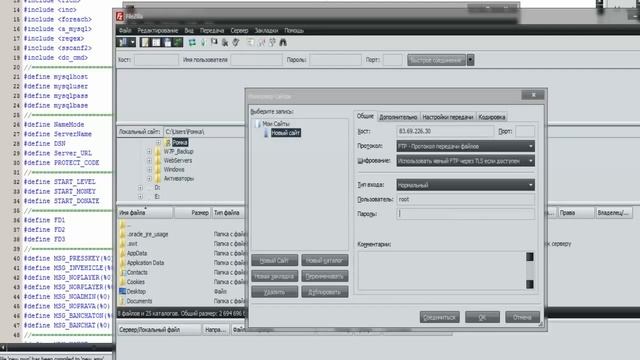Click the Соединиться button
Screen dimensions: 640x360
[440, 317]
